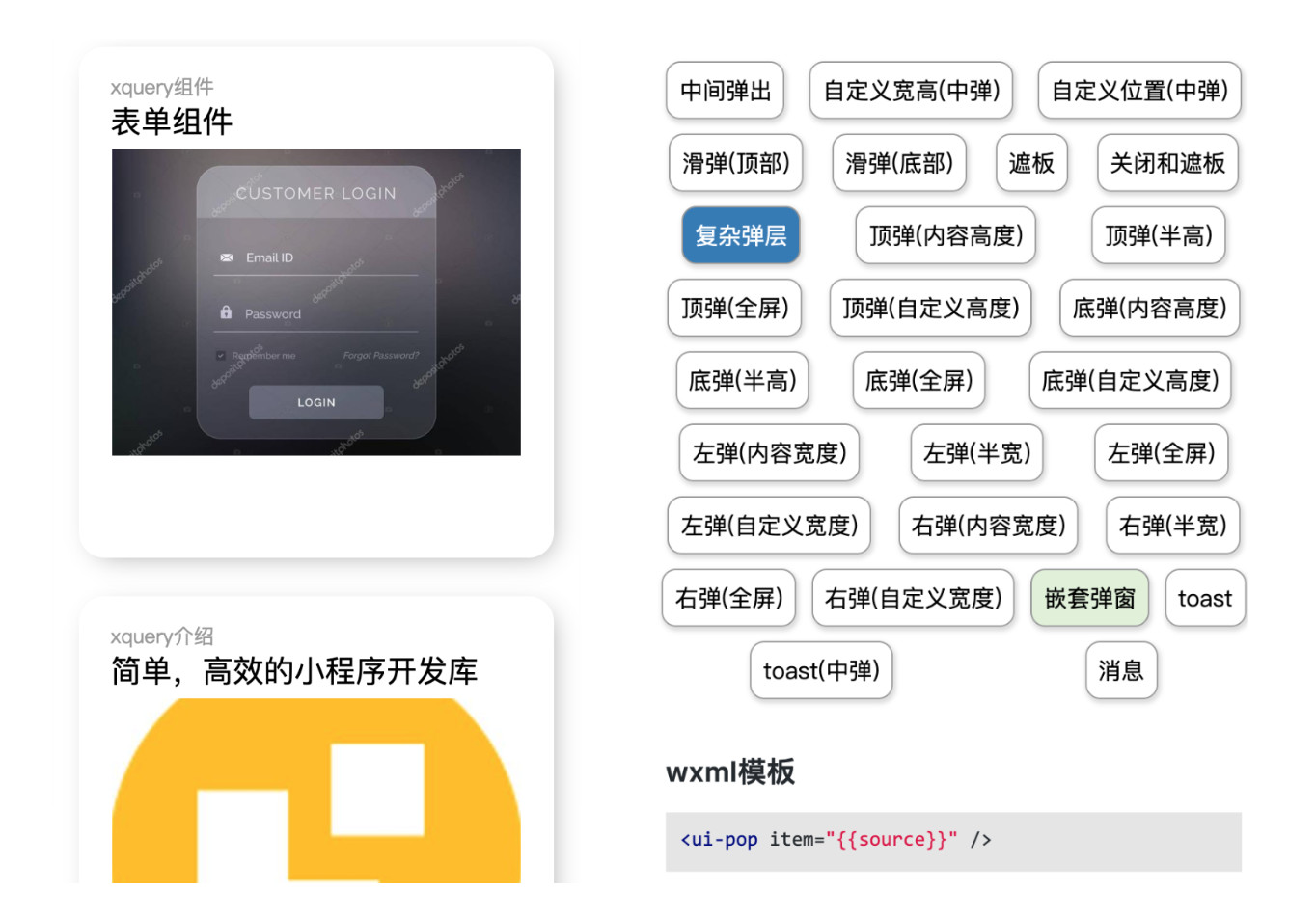Click the toast(中弹) button
The height and width of the screenshot is (920, 1316).
click(821, 670)
